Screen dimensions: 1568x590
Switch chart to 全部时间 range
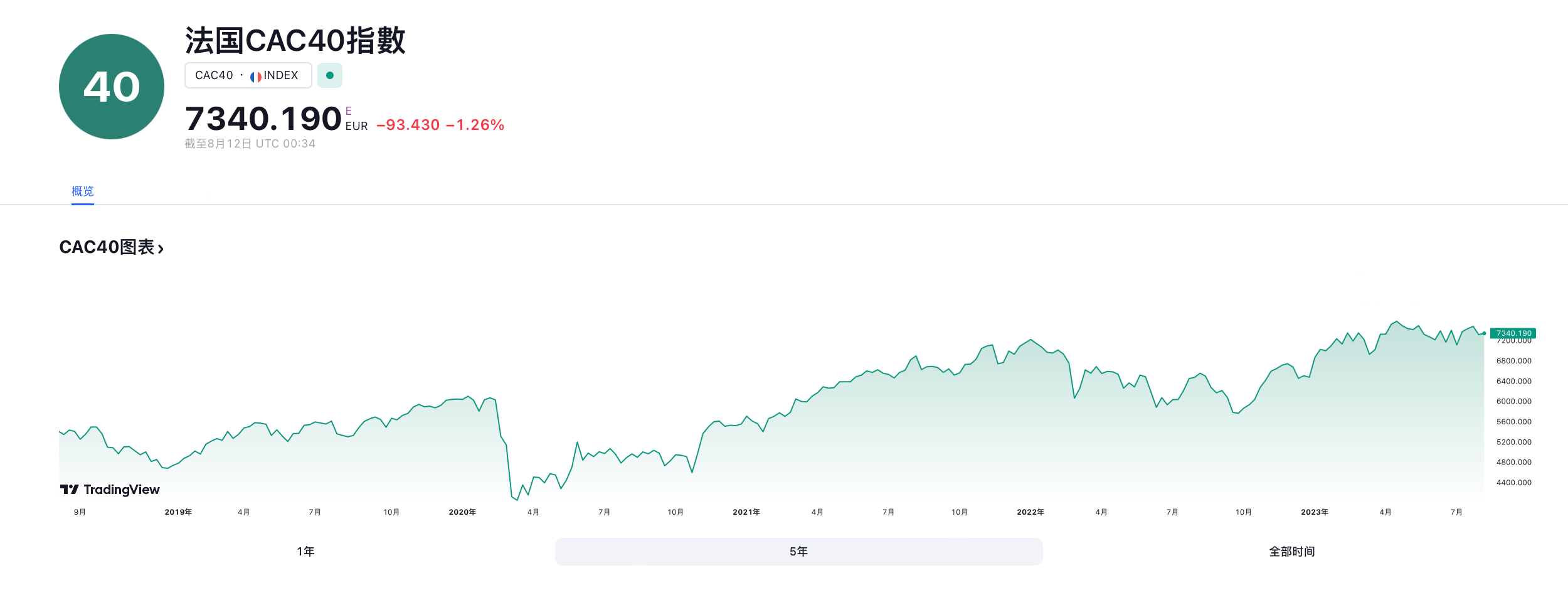1291,552
